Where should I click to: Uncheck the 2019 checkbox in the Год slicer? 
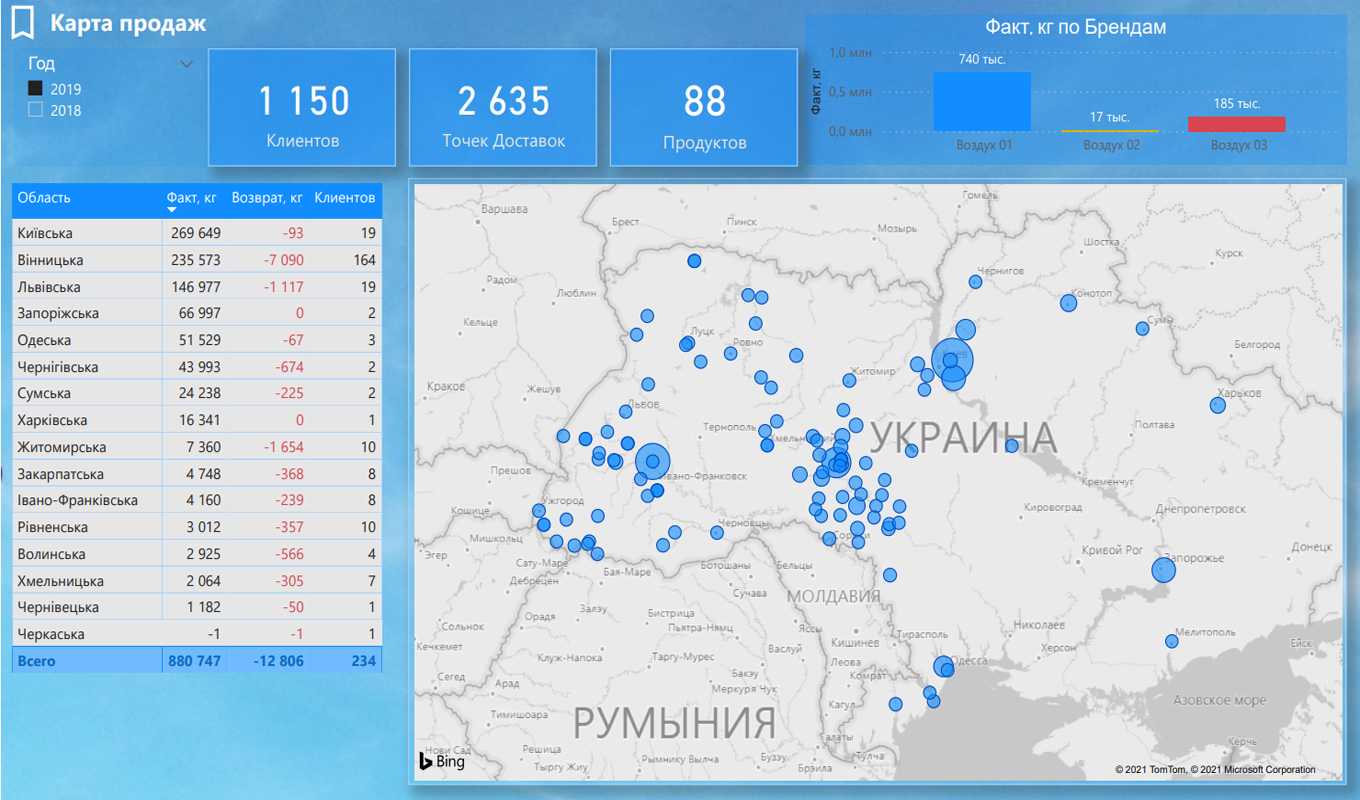34,88
